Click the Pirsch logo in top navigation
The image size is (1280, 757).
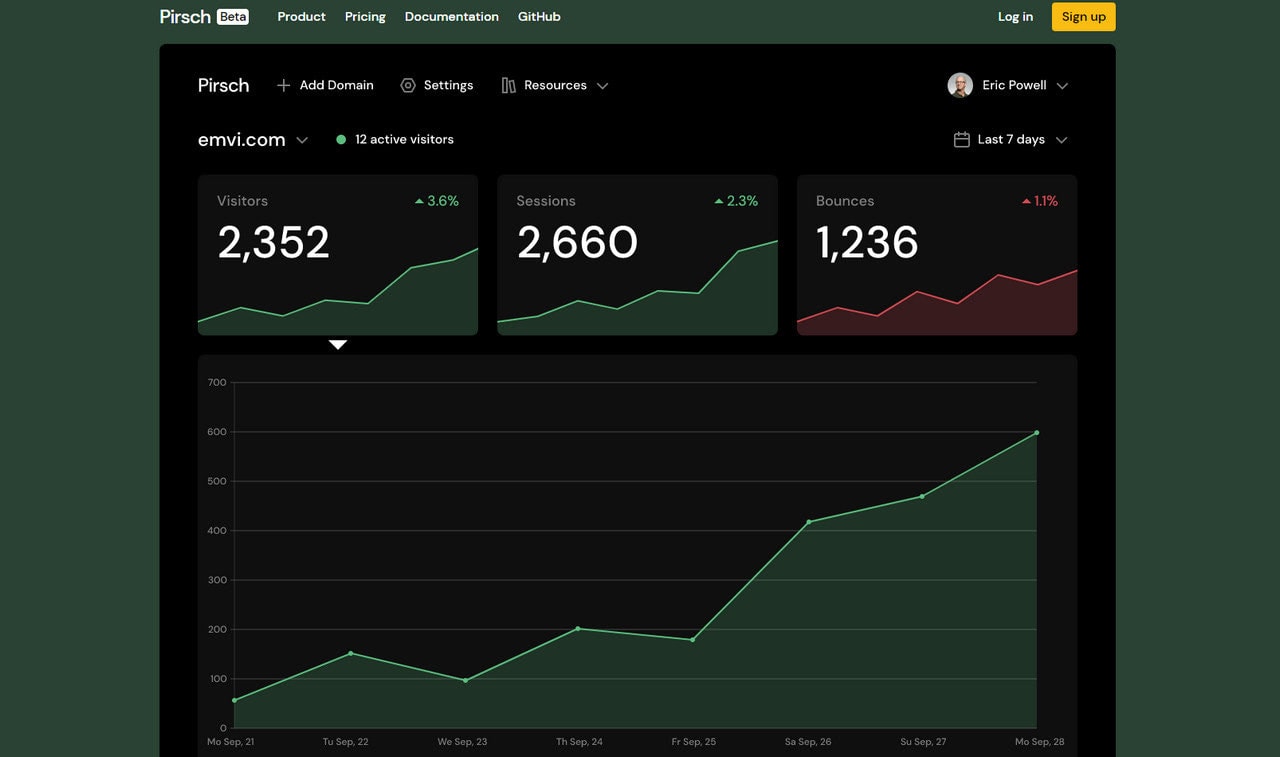click(185, 17)
